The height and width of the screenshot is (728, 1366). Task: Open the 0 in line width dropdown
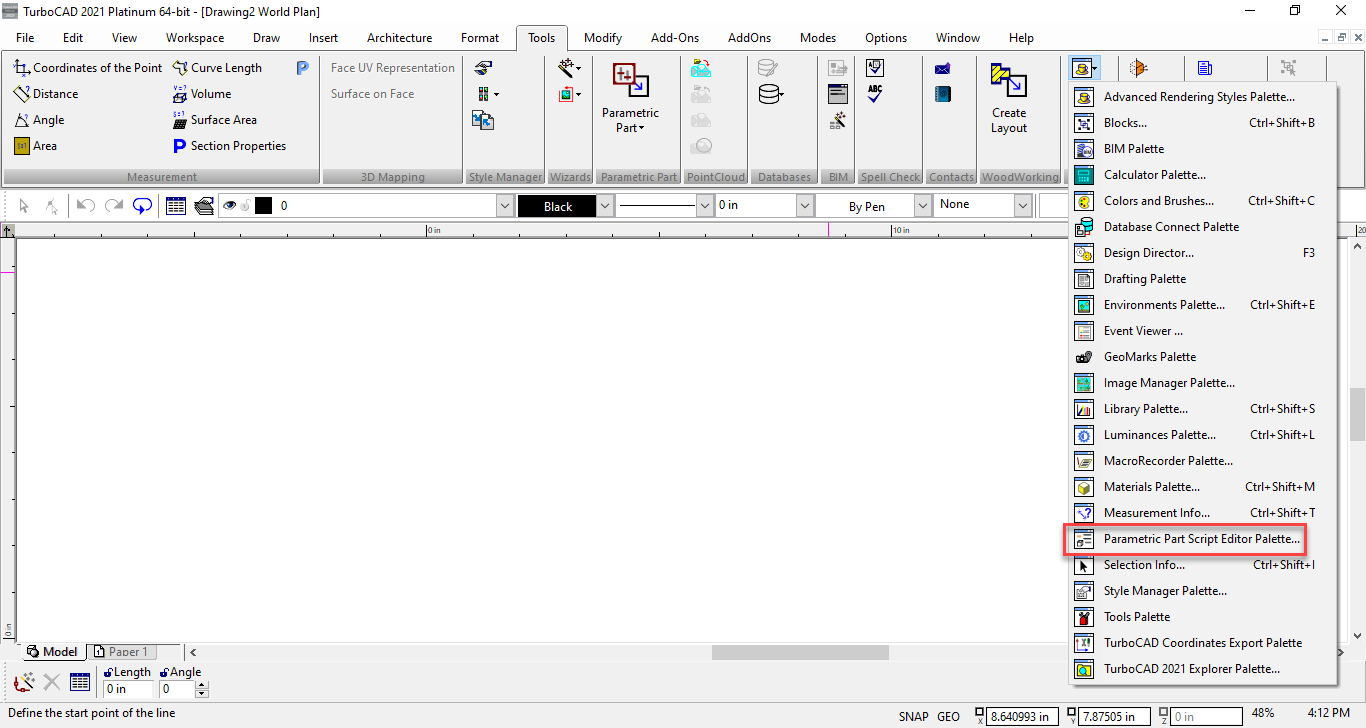(805, 206)
